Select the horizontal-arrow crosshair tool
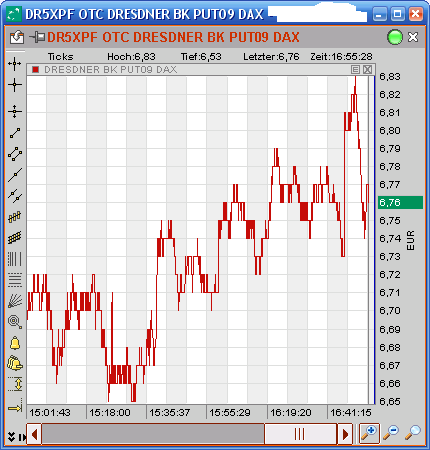Viewport: 430px width, 450px height. tap(15, 63)
